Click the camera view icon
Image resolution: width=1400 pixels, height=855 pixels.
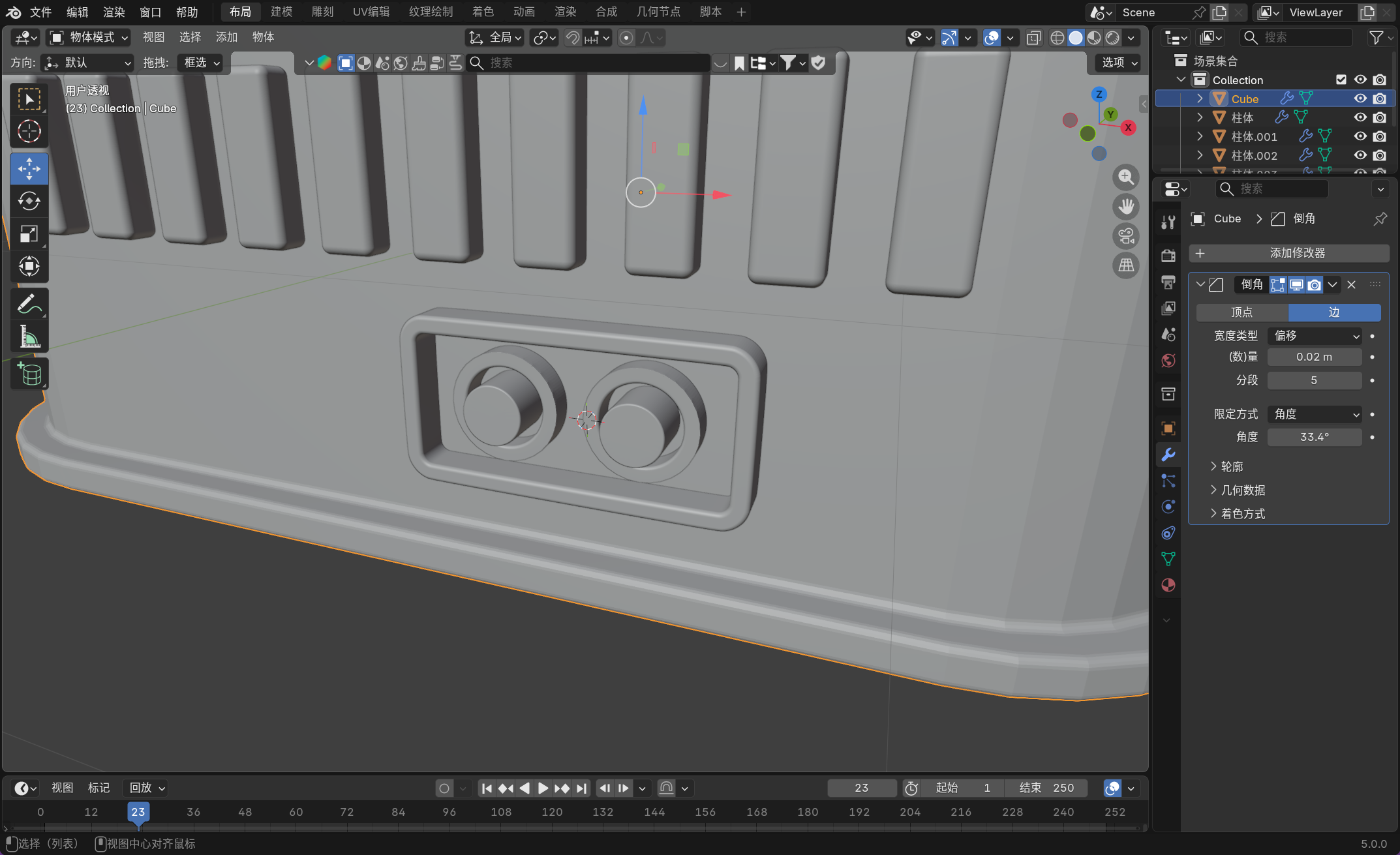(x=1126, y=236)
